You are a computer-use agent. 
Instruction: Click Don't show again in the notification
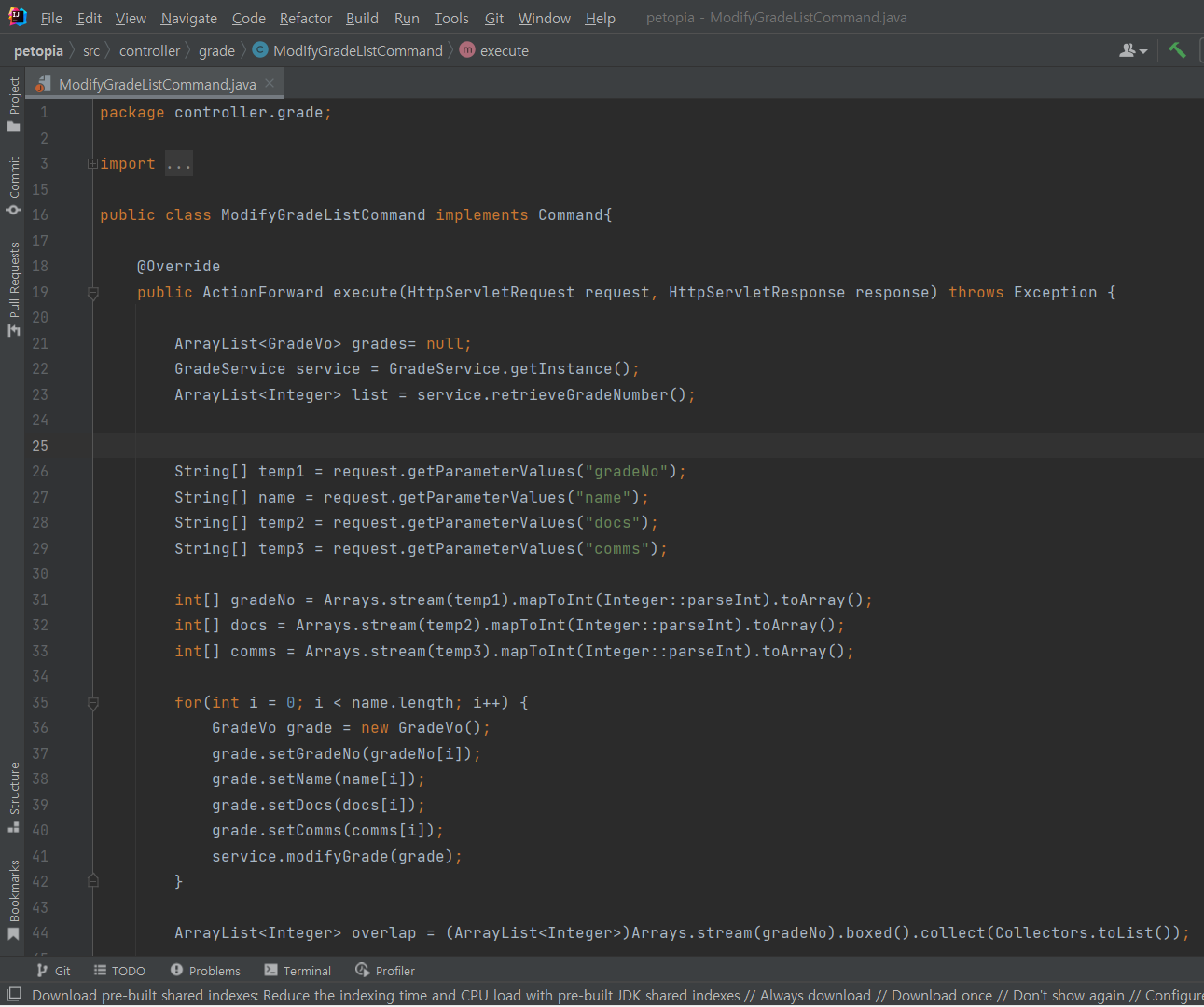[x=1069, y=995]
